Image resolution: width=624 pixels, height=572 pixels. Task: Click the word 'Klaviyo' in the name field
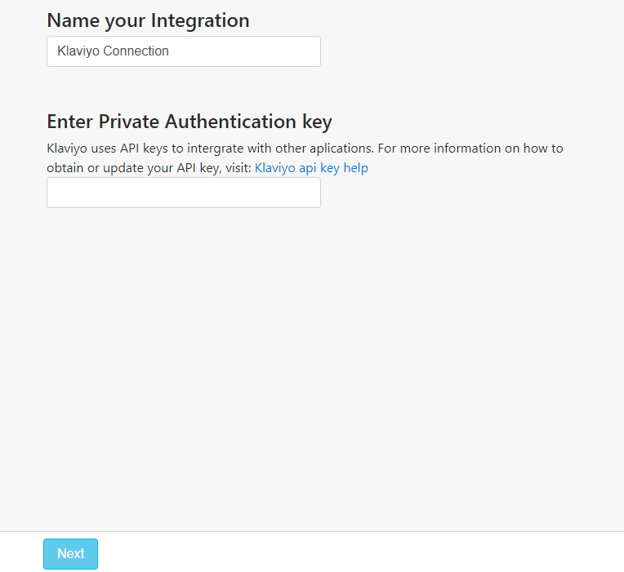click(78, 51)
